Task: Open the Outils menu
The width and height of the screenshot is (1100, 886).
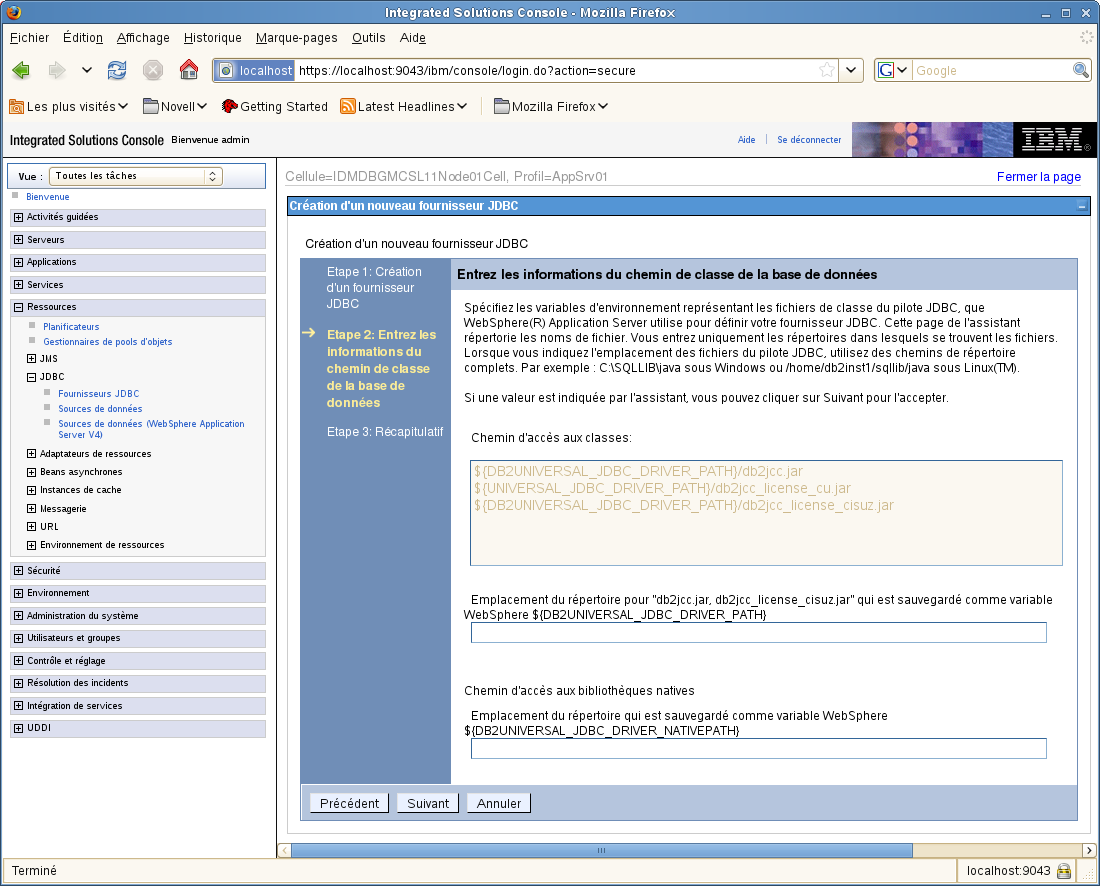Action: (368, 38)
